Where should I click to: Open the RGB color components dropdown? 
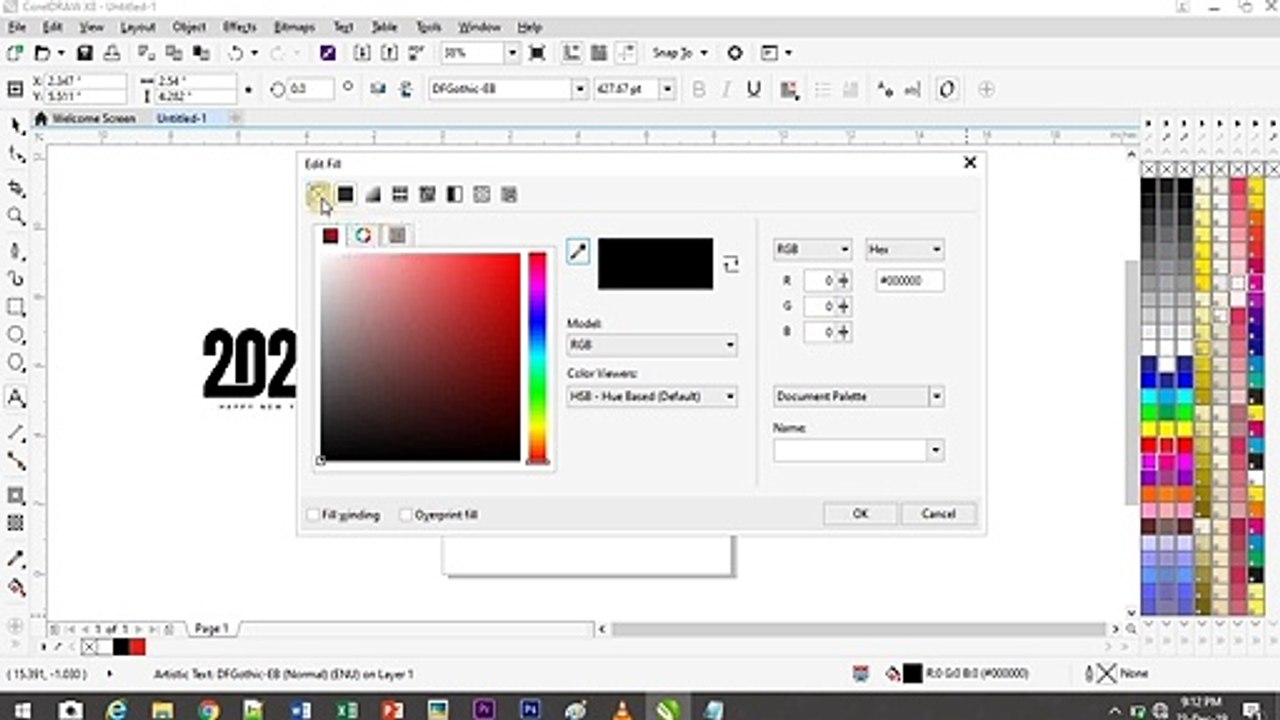[812, 249]
